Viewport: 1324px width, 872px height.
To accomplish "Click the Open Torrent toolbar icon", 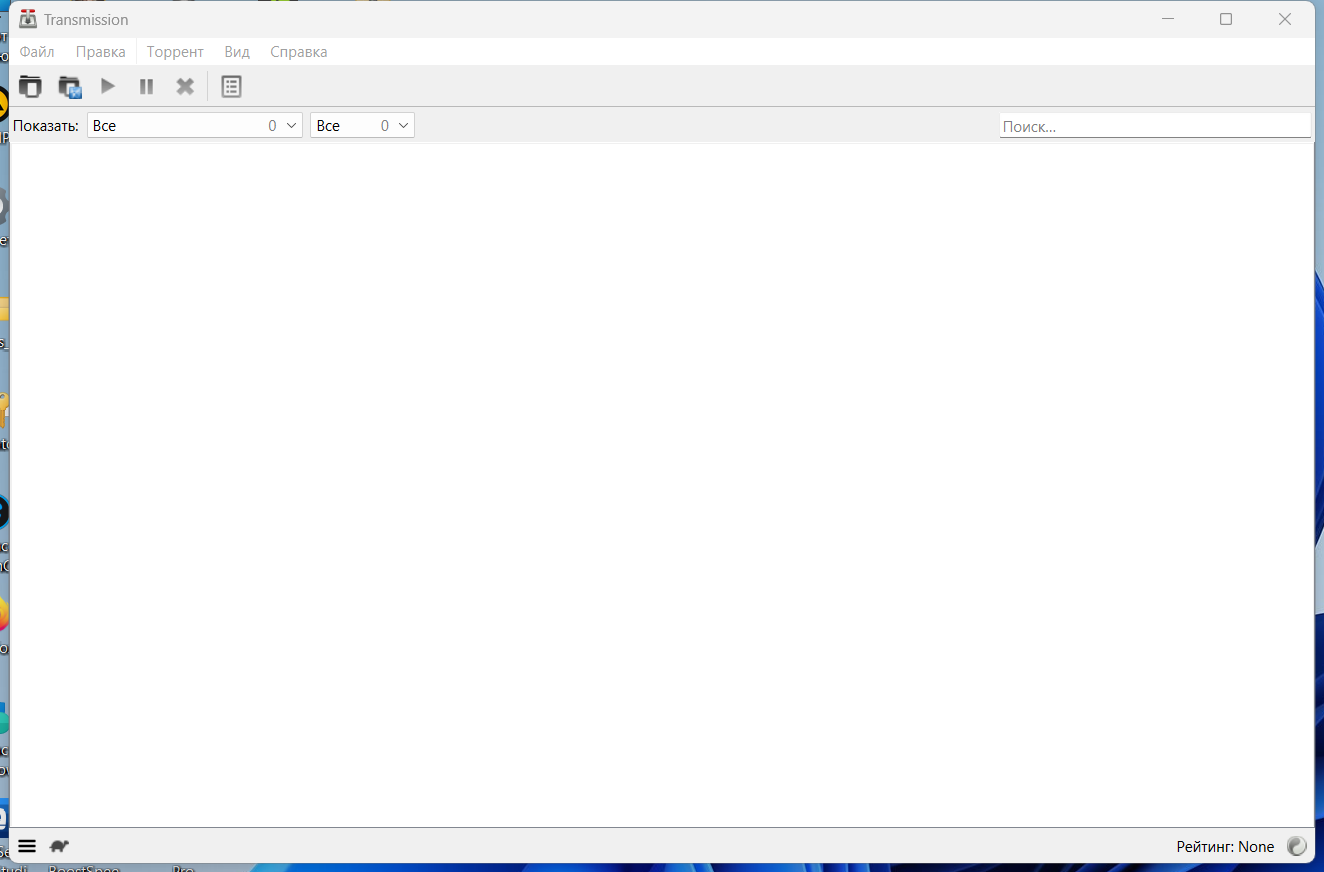I will [x=30, y=87].
